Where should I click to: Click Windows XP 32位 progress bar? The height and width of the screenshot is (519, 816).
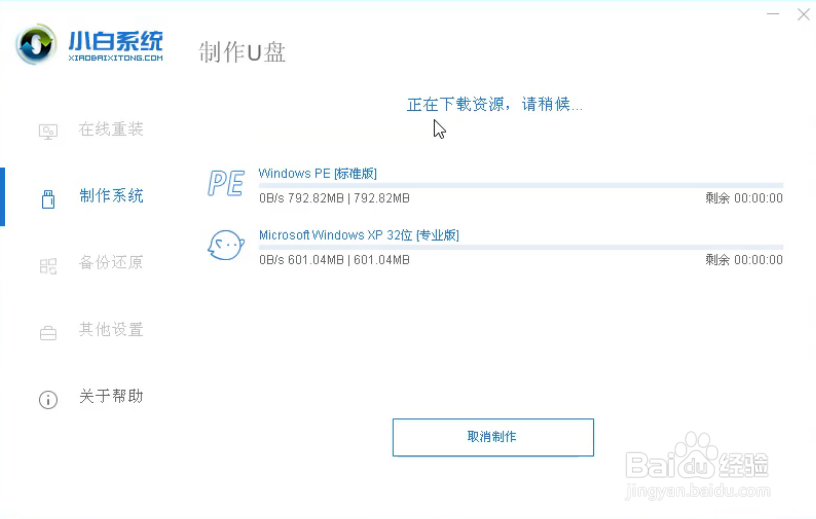[521, 247]
